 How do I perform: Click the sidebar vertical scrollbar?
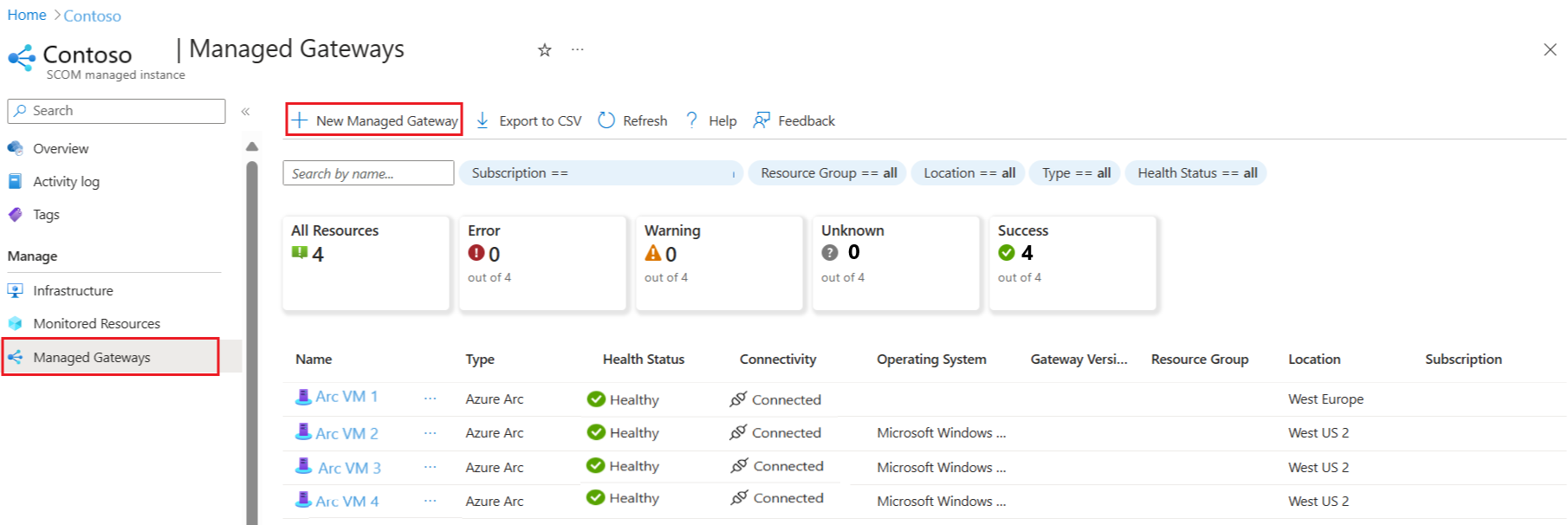click(252, 342)
